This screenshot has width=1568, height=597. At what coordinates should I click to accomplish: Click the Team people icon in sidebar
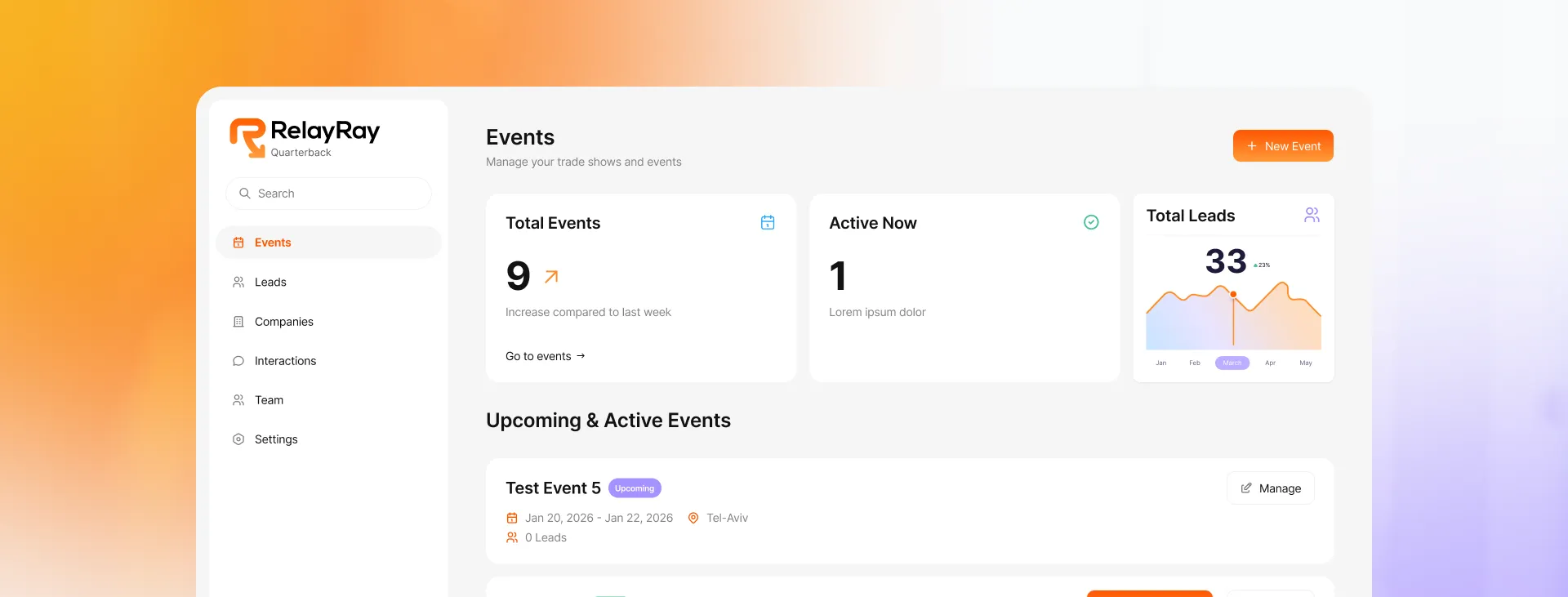coord(238,400)
